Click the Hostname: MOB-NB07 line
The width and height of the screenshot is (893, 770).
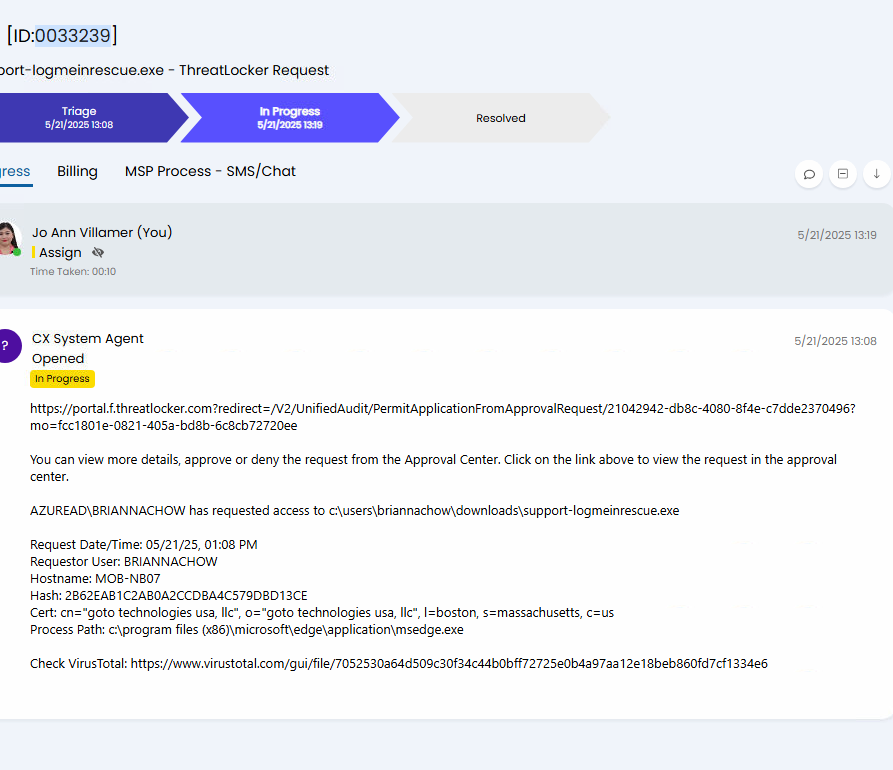pos(95,579)
